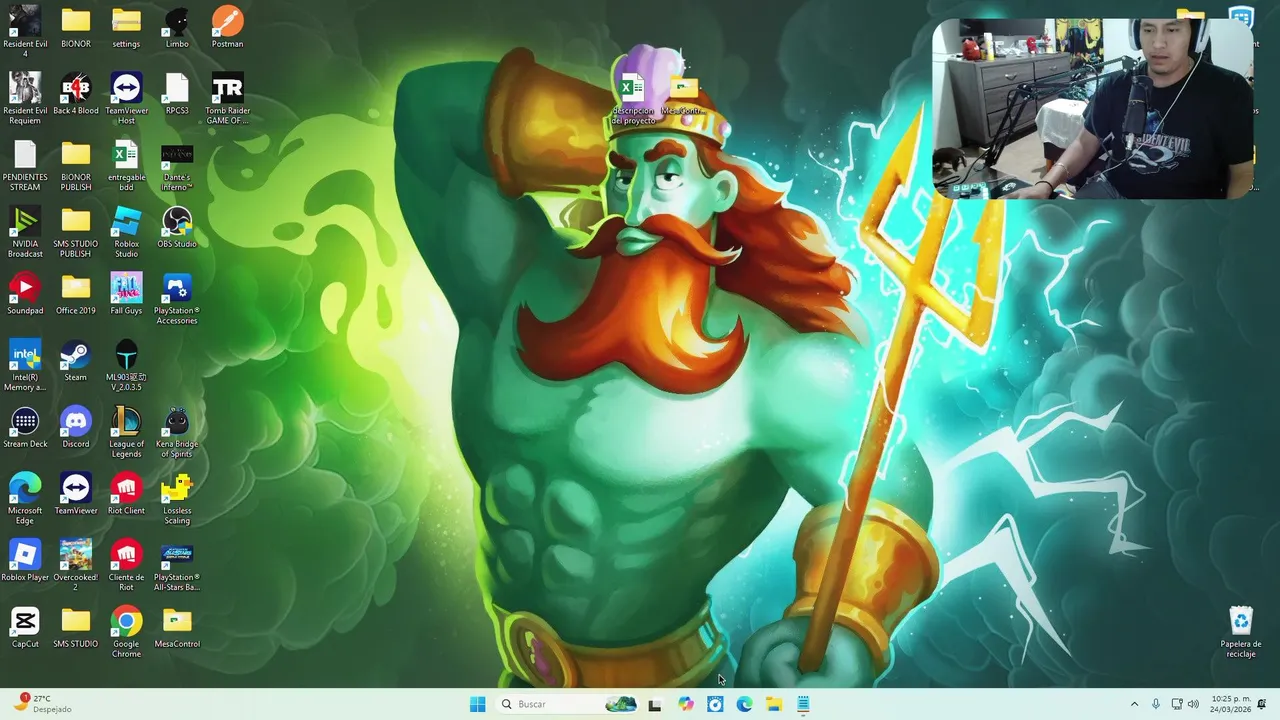Launch OBS Studio from the desktop
The image size is (1280, 720).
177,227
